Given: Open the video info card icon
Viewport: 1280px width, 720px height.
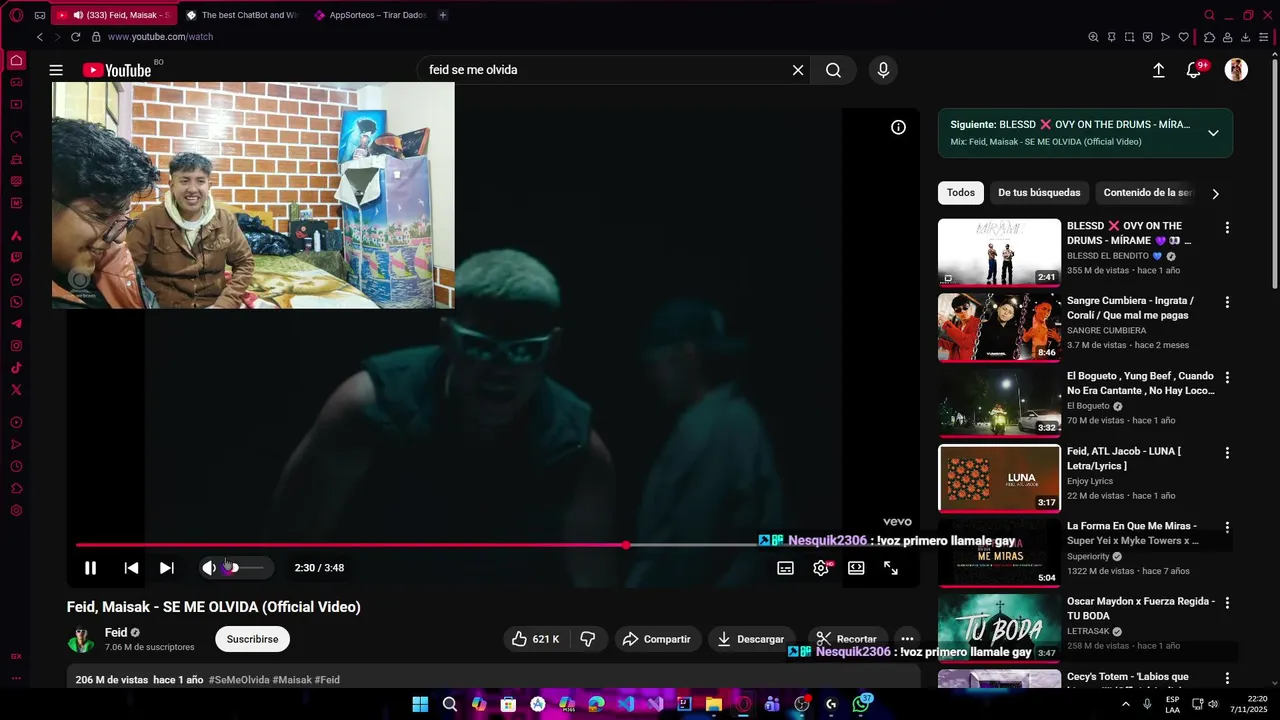Looking at the screenshot, I should click(898, 127).
